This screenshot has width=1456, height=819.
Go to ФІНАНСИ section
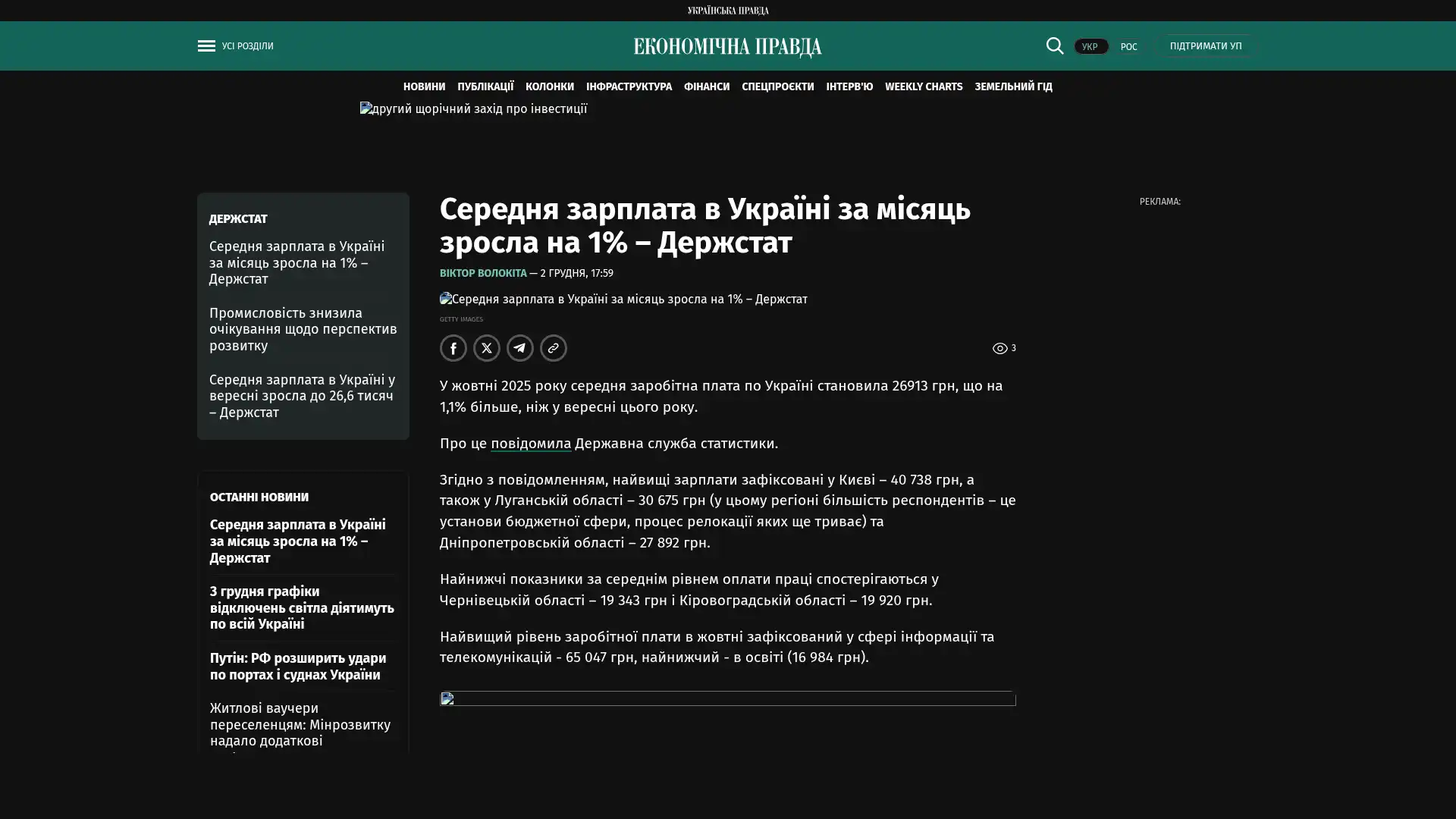706,87
